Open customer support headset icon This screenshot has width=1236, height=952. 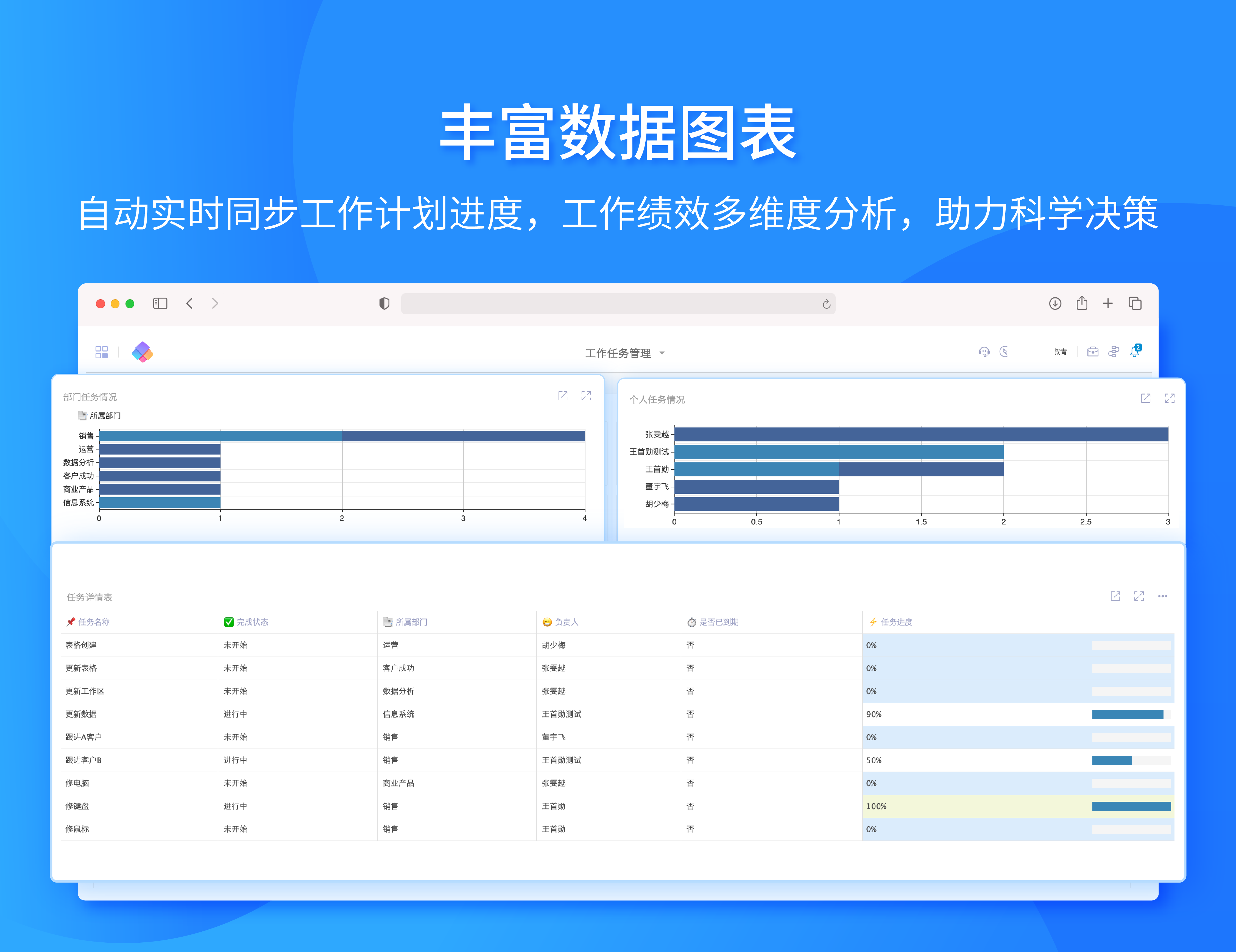pos(984,352)
